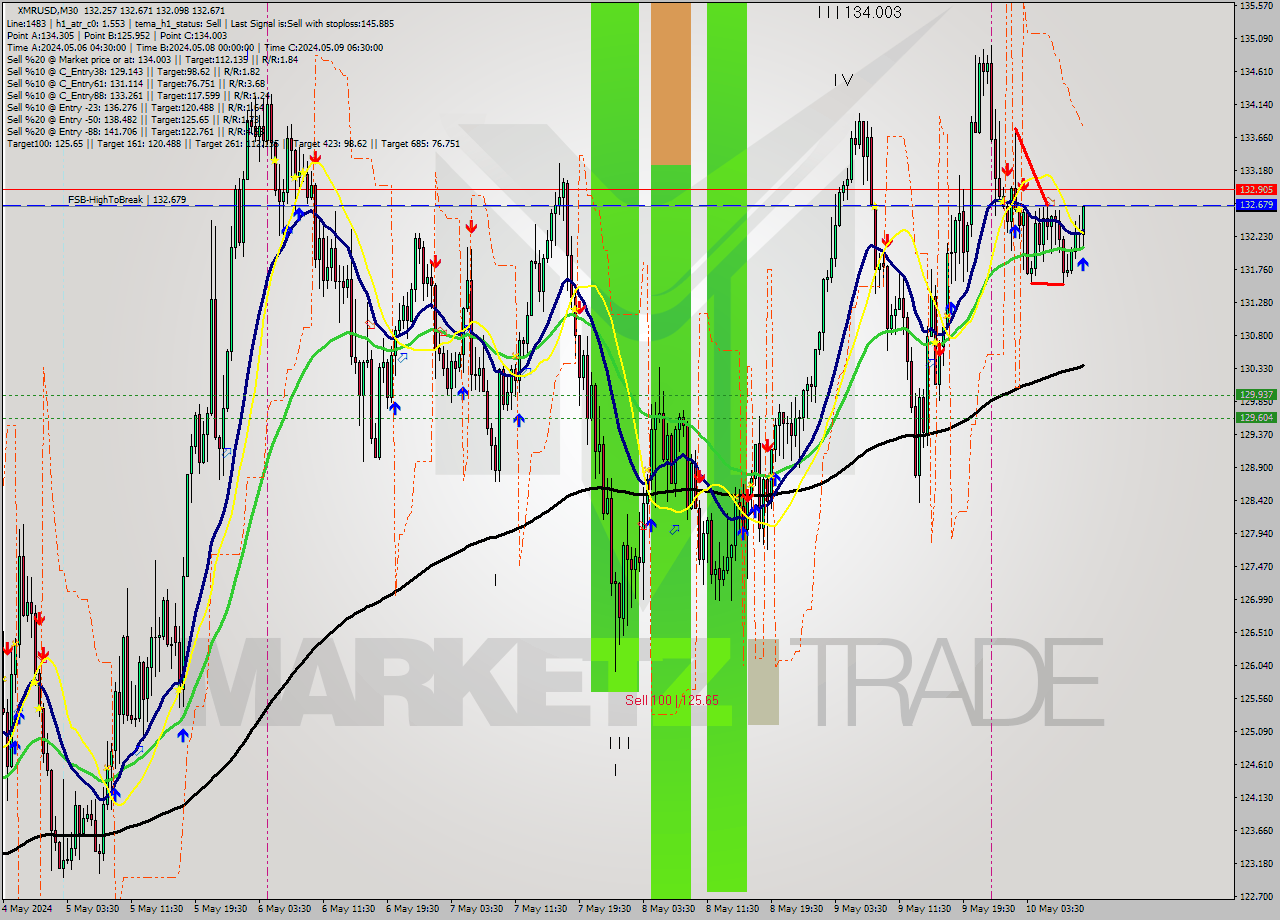Click the '7 May 19:30' time label
The image size is (1280, 920).
[604, 909]
